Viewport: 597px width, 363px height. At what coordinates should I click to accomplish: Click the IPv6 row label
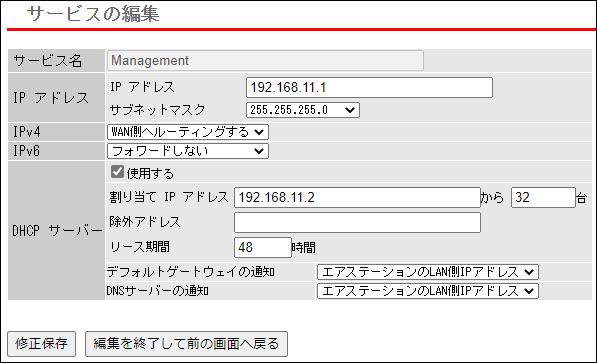point(26,151)
